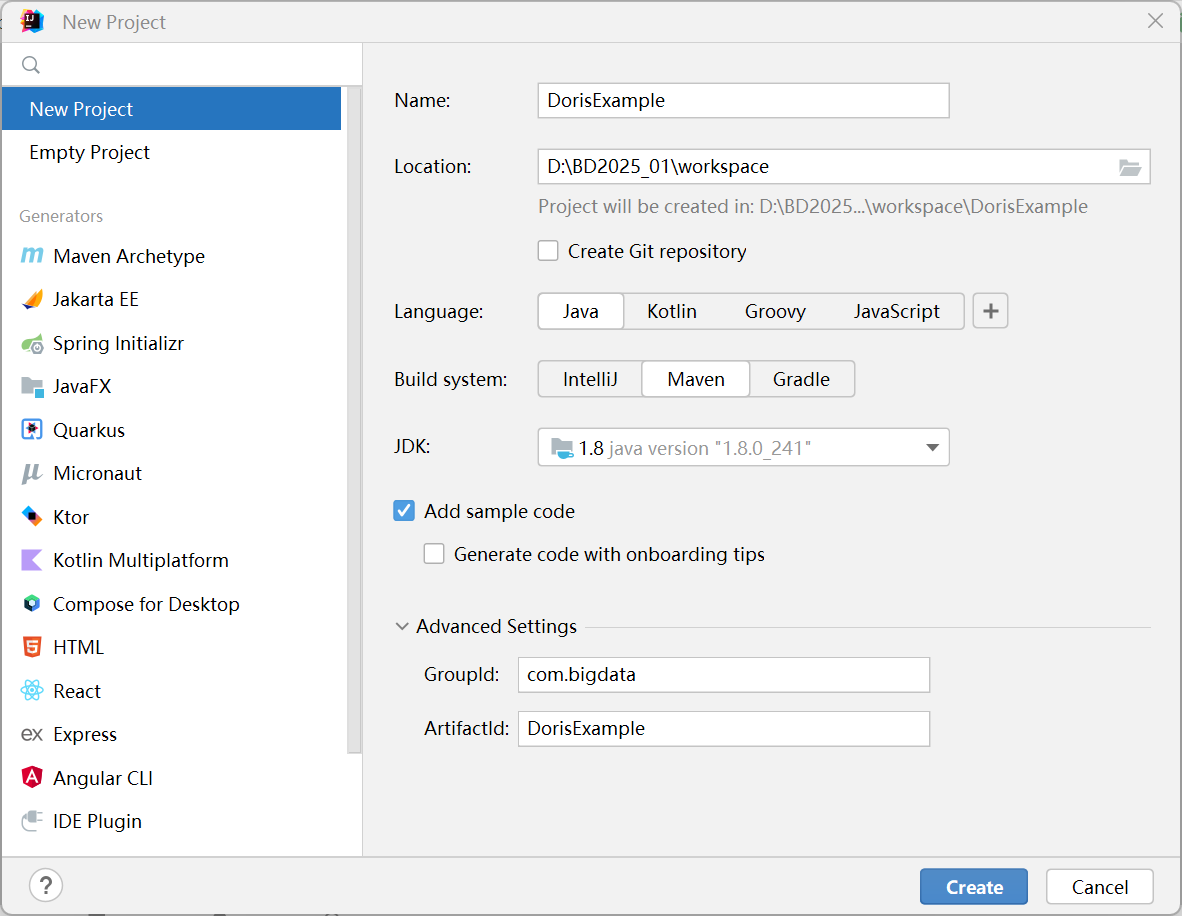Click the generators list vertical scrollbar
The height and width of the screenshot is (916, 1182).
(354, 420)
